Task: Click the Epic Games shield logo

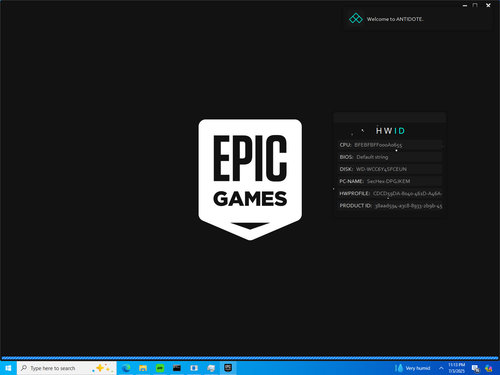Action: [250, 180]
